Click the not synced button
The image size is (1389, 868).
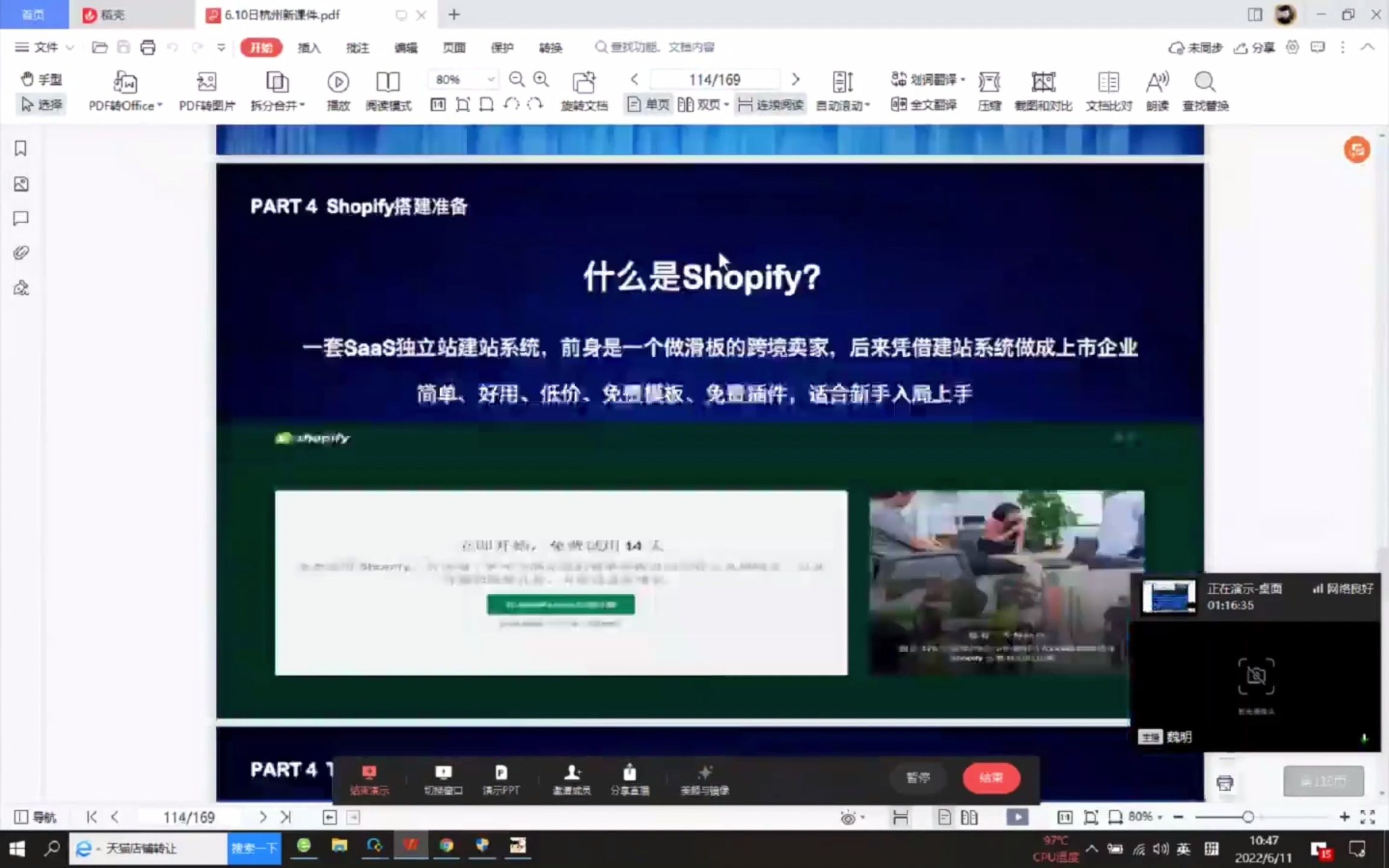[x=1195, y=48]
